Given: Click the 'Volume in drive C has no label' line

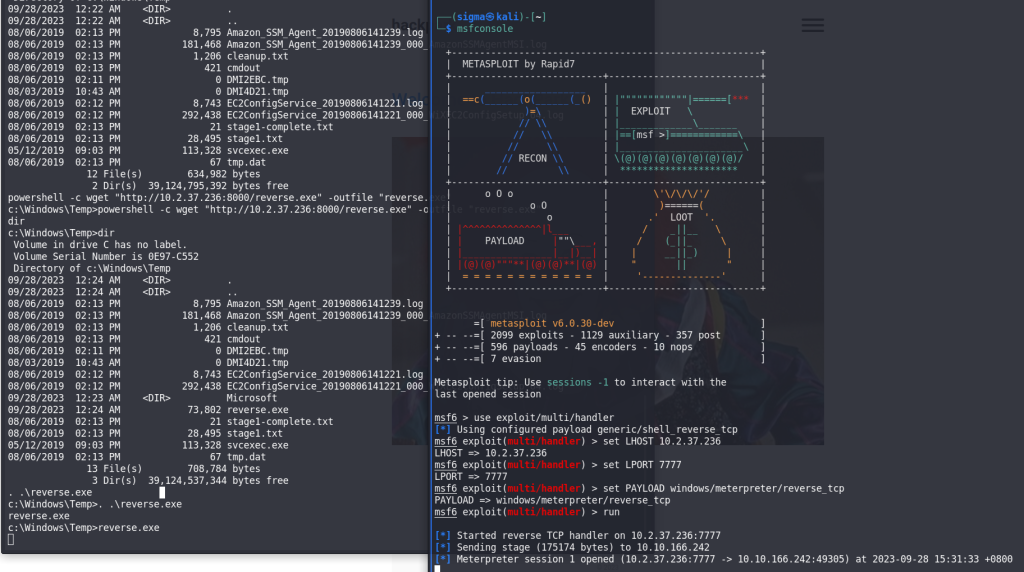Looking at the screenshot, I should click(x=100, y=244).
